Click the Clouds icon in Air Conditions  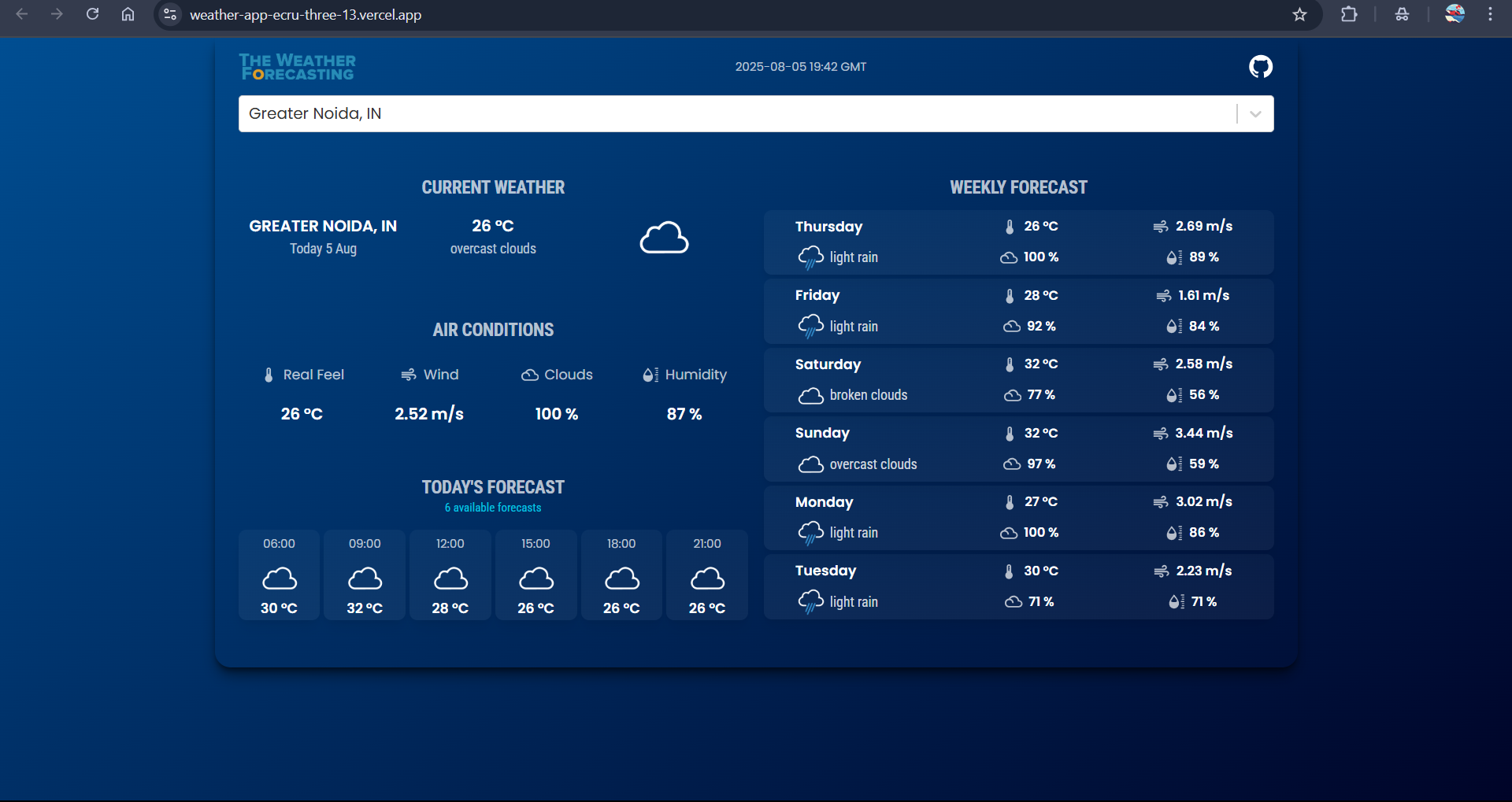(x=528, y=375)
